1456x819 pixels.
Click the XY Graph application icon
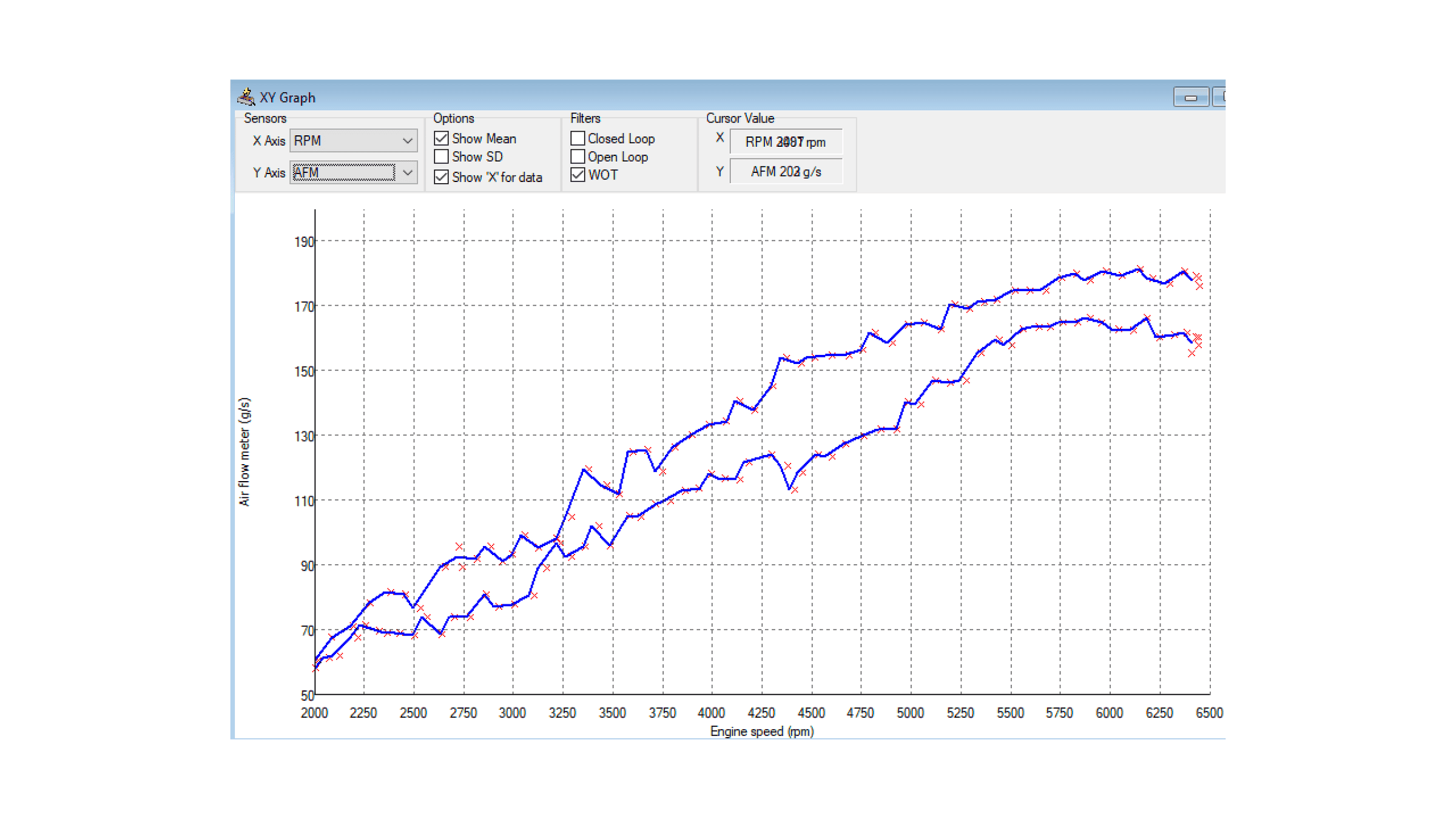pos(246,97)
